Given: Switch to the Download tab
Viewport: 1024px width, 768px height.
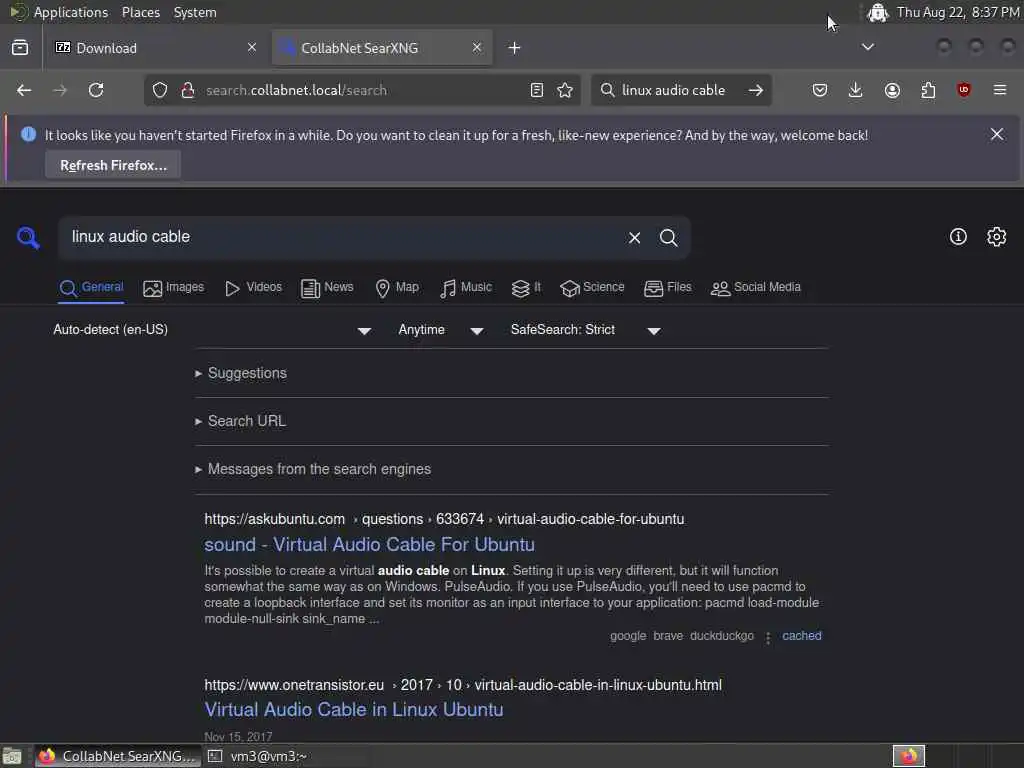Looking at the screenshot, I should tap(157, 48).
